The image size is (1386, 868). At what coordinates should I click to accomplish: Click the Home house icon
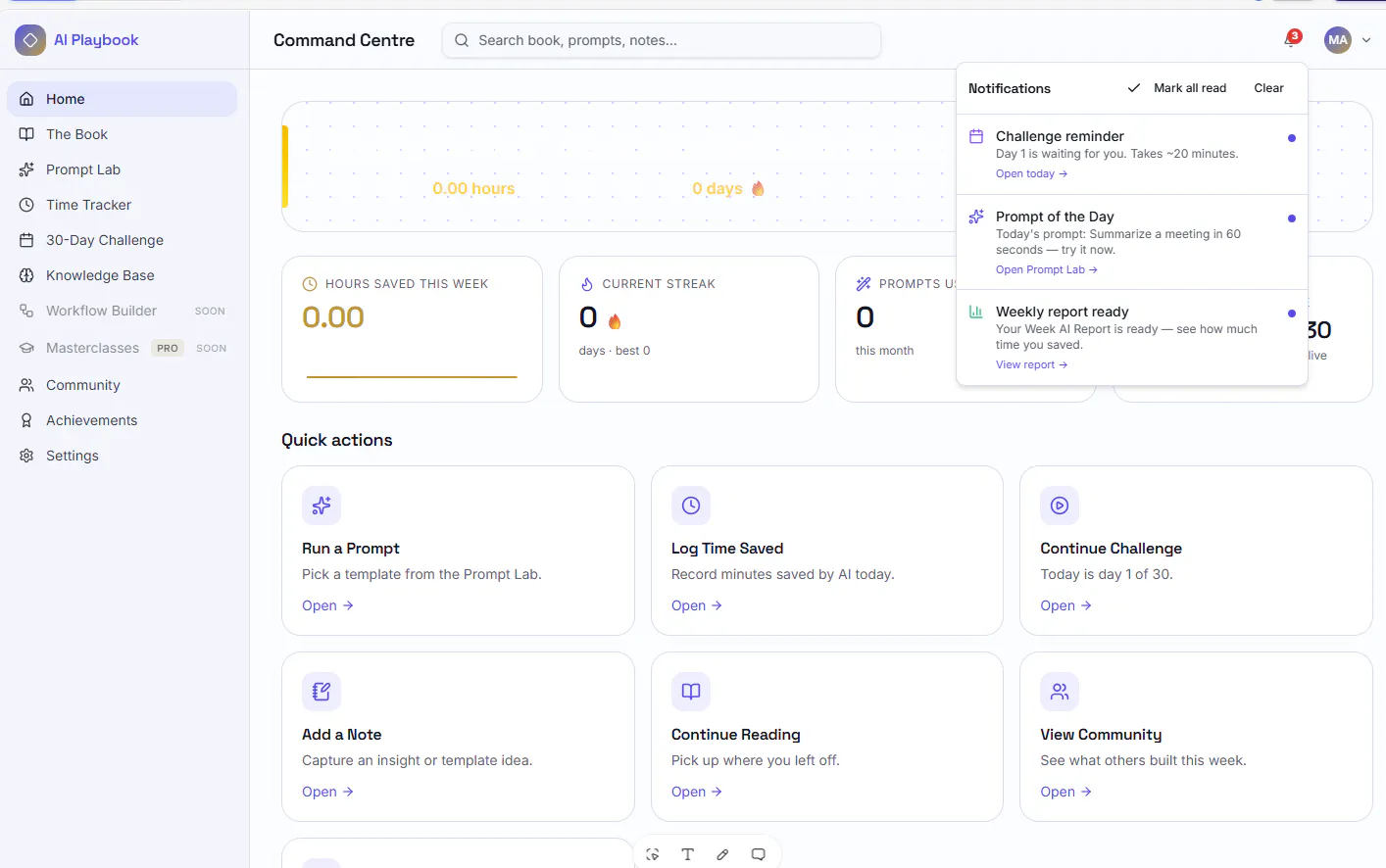26,99
